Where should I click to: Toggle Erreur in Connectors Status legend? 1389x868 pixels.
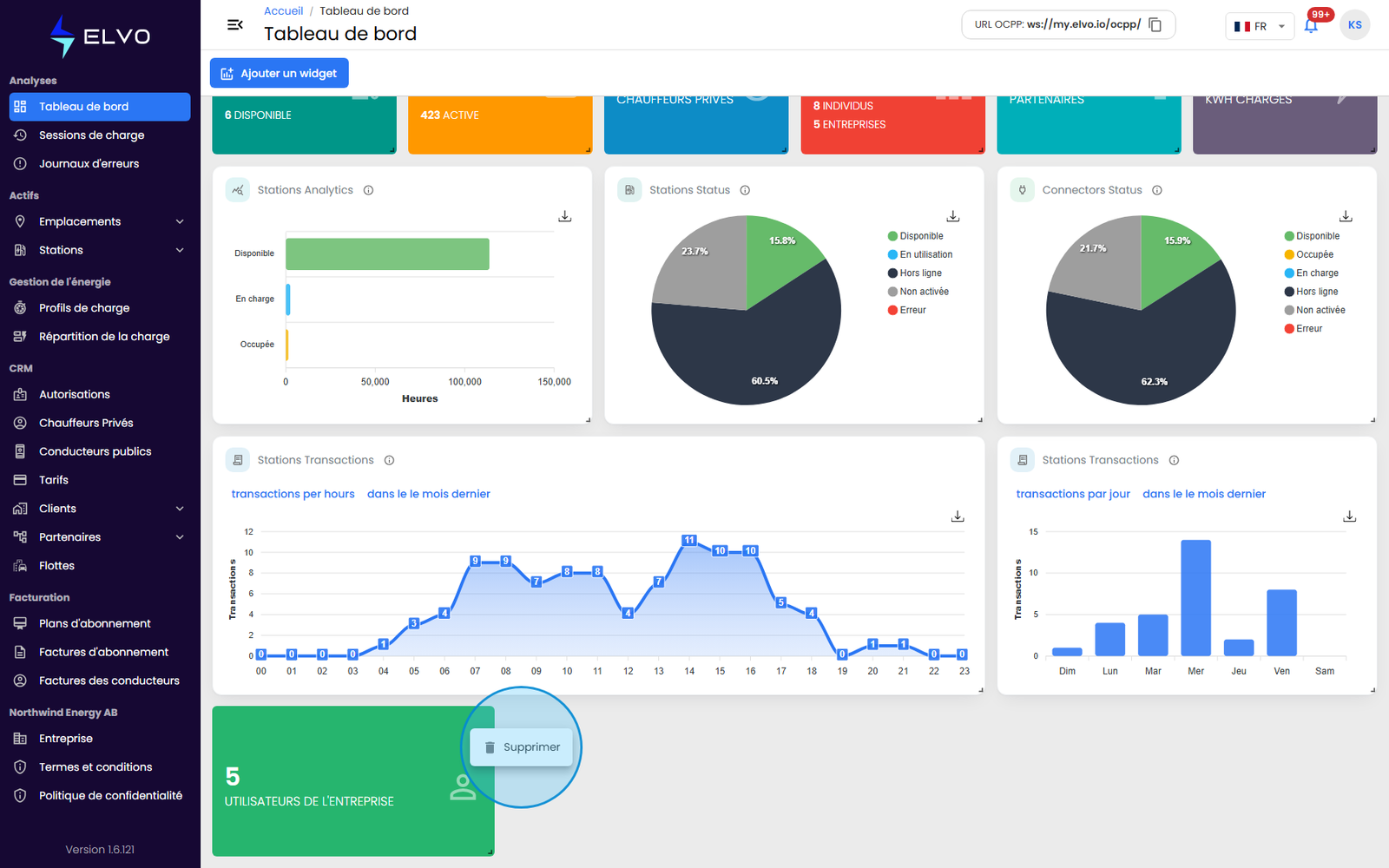pos(1304,329)
